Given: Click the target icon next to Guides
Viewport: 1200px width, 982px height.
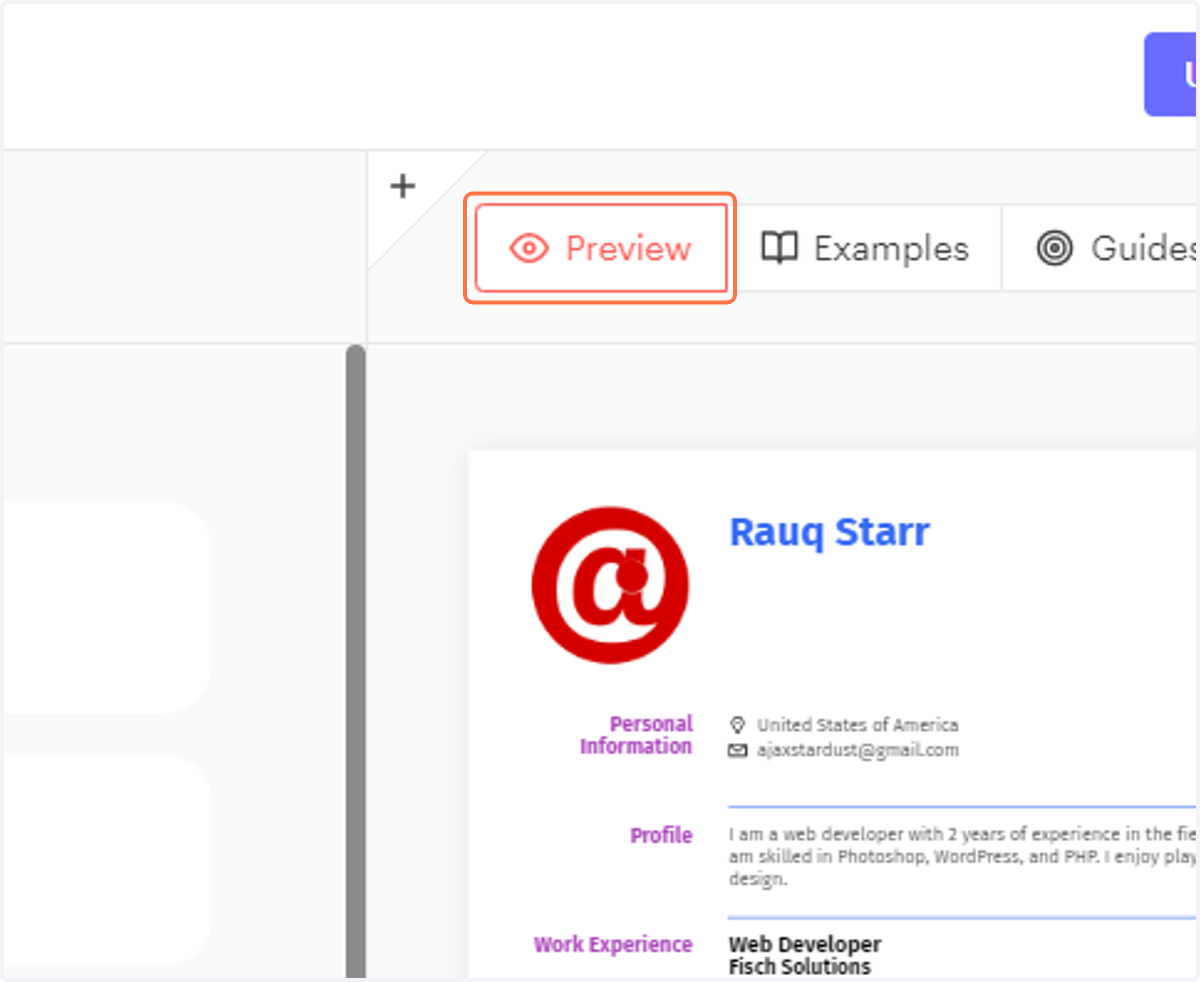Looking at the screenshot, I should [1054, 248].
